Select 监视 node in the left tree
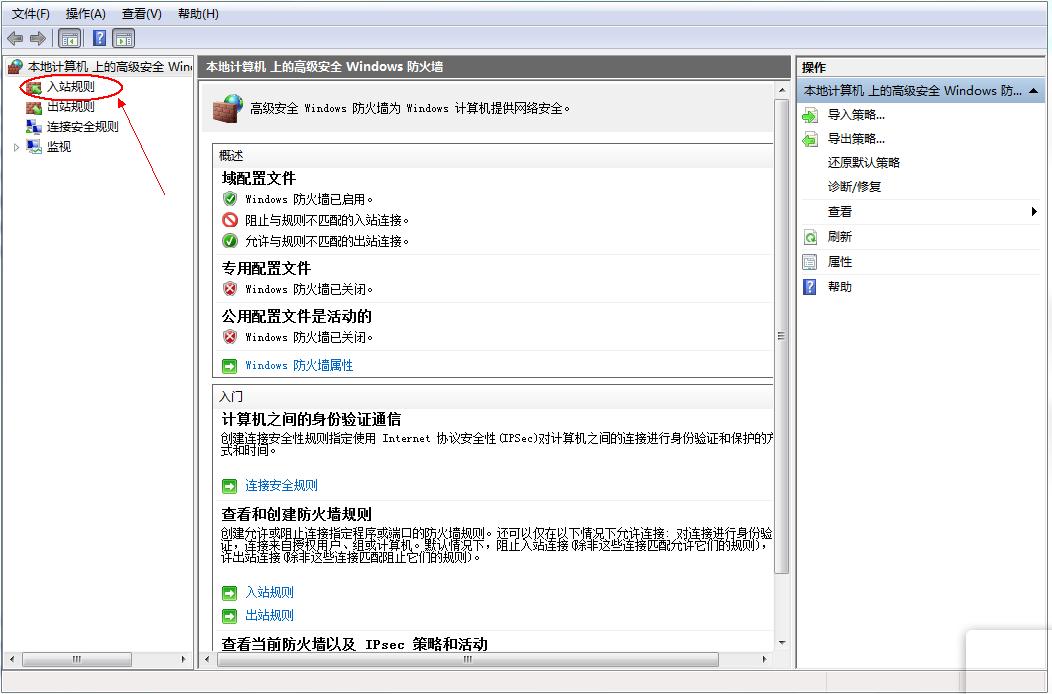Image resolution: width=1052 pixels, height=694 pixels. [x=58, y=146]
